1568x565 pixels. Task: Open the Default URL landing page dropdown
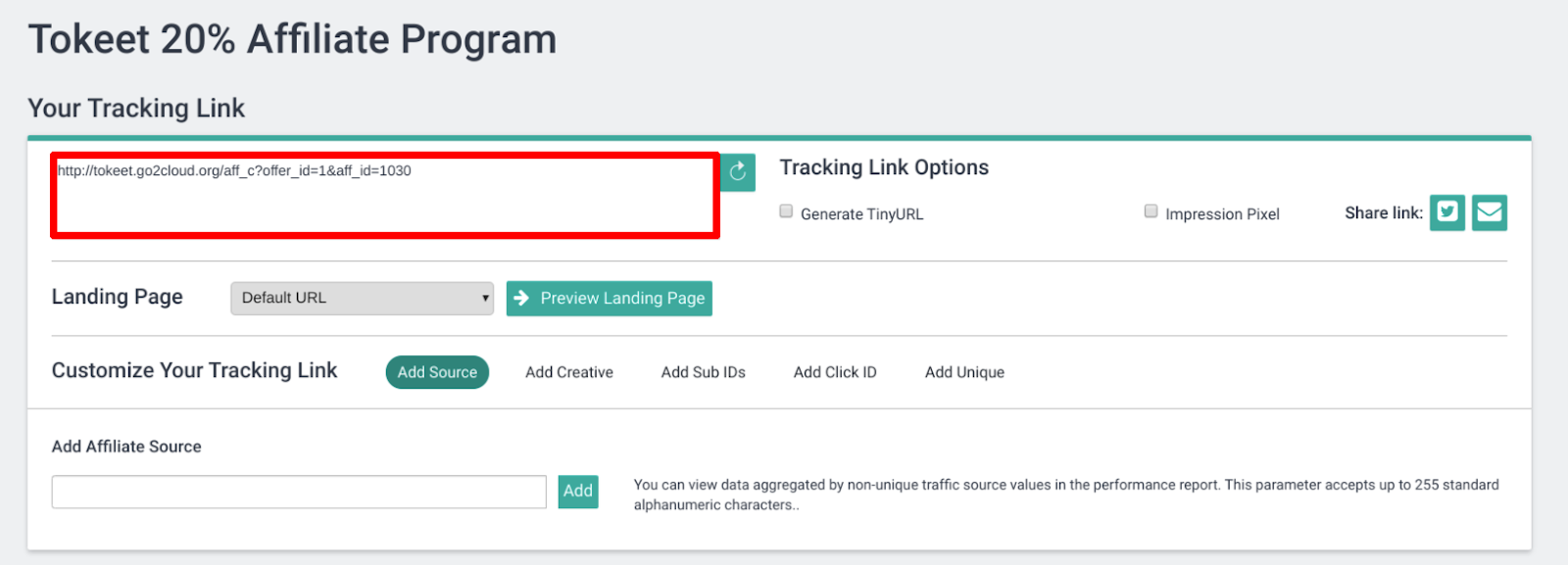362,299
